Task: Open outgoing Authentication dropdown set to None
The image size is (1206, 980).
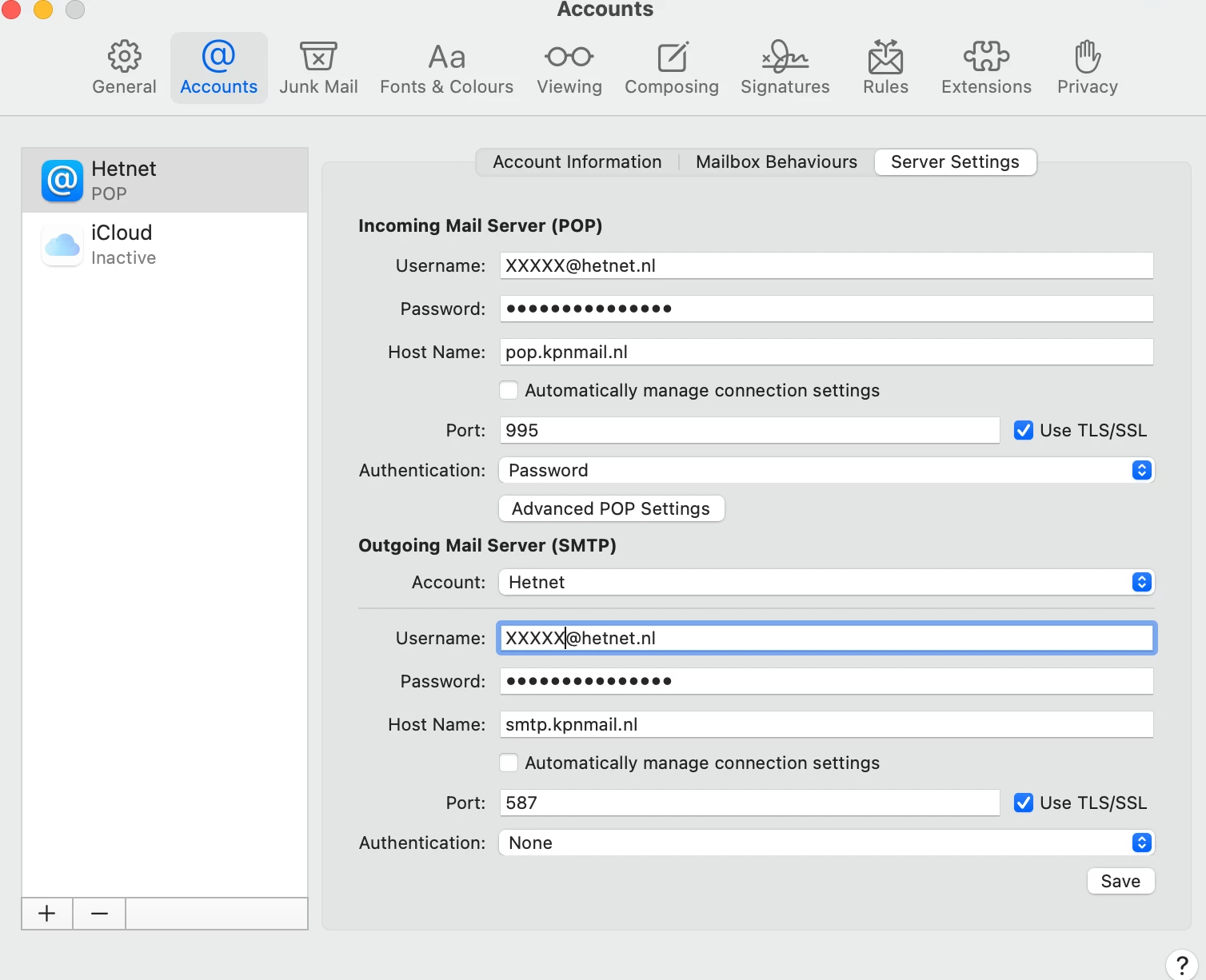Action: pos(826,843)
